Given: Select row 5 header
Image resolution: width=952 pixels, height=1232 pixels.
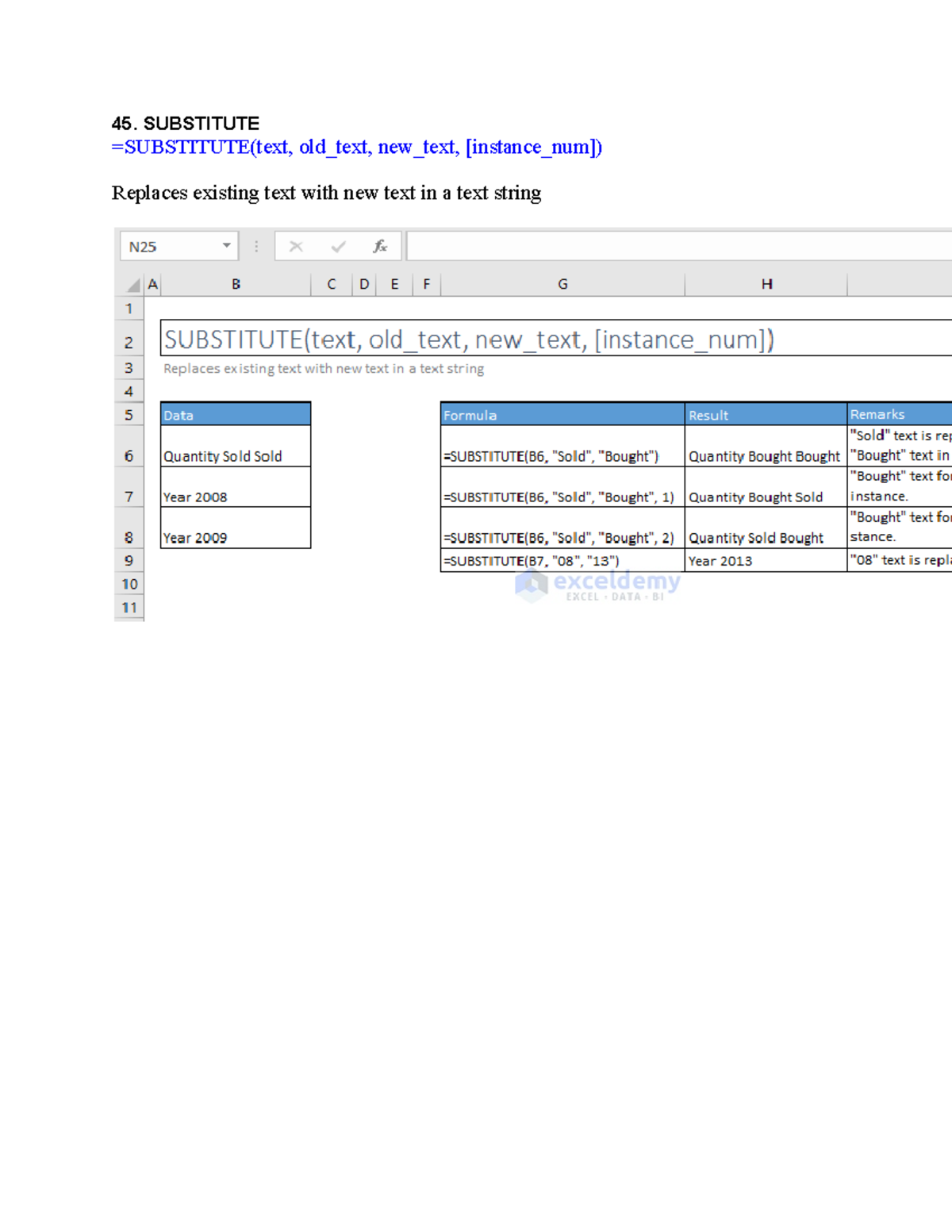Looking at the screenshot, I should click(129, 415).
